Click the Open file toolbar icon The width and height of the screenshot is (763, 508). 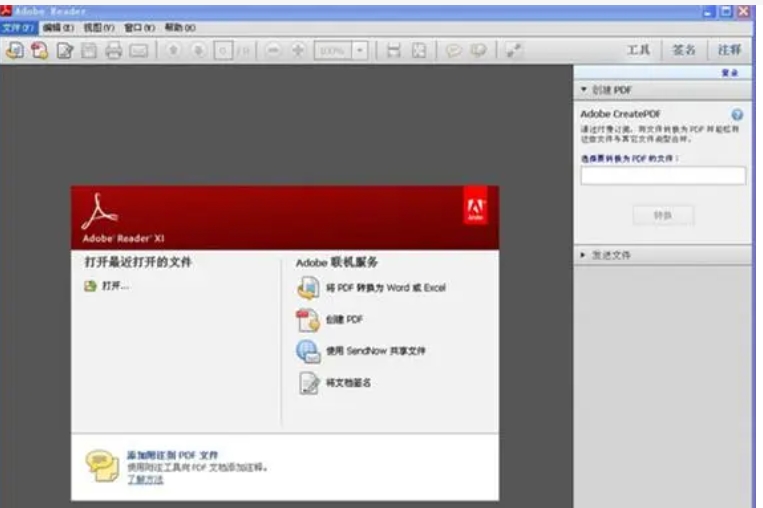click(15, 50)
